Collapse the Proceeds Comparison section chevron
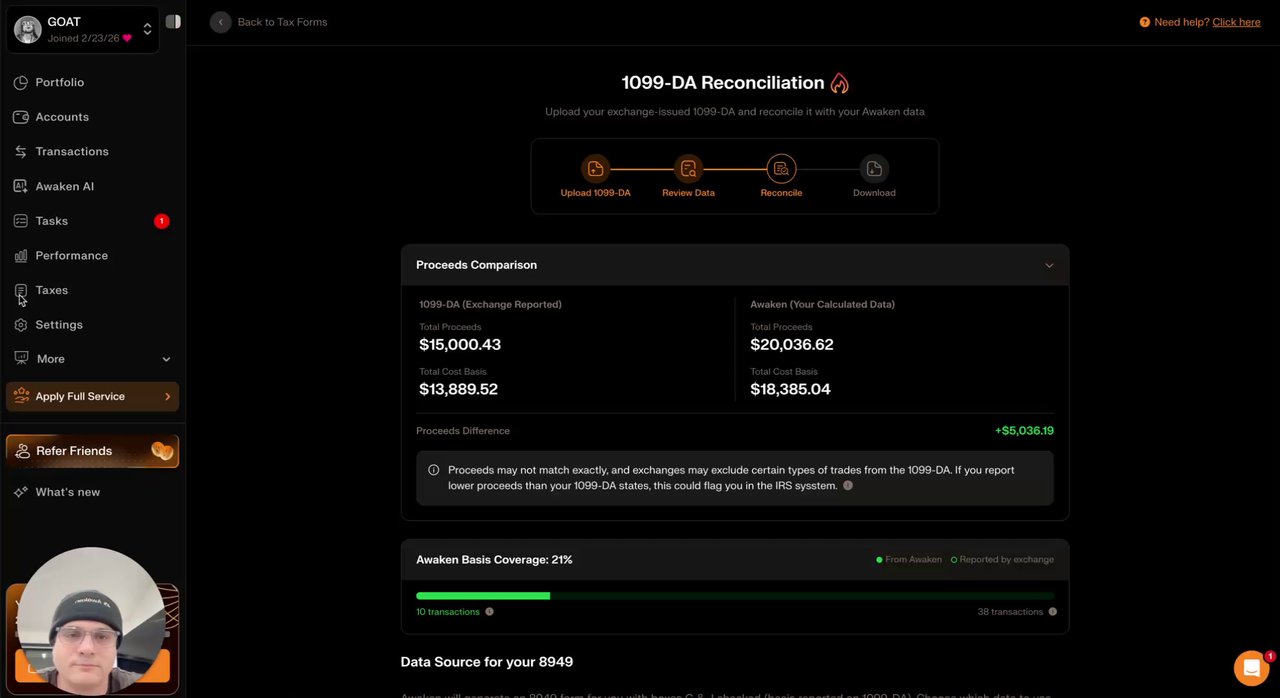 click(1049, 265)
